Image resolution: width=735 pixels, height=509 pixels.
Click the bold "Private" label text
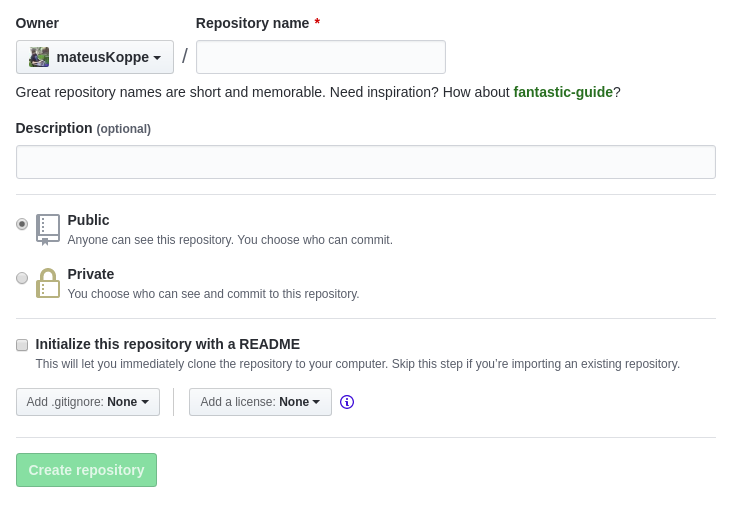point(91,274)
